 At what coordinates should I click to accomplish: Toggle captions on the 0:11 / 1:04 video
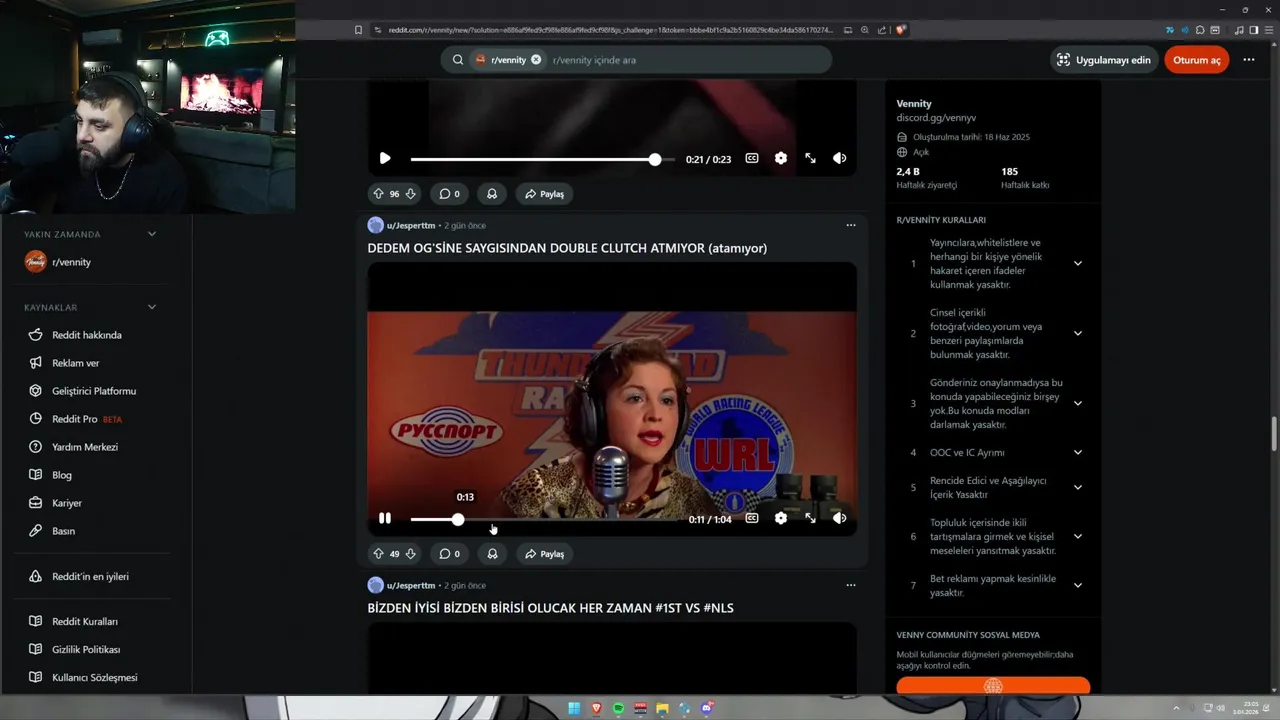click(752, 518)
